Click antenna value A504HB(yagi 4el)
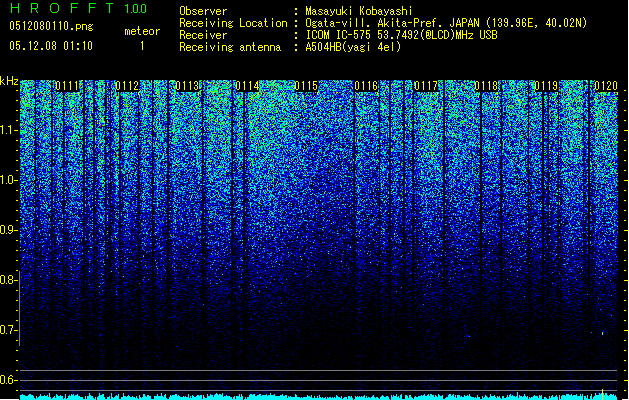Screen dimensions: 629x400 click(353, 47)
